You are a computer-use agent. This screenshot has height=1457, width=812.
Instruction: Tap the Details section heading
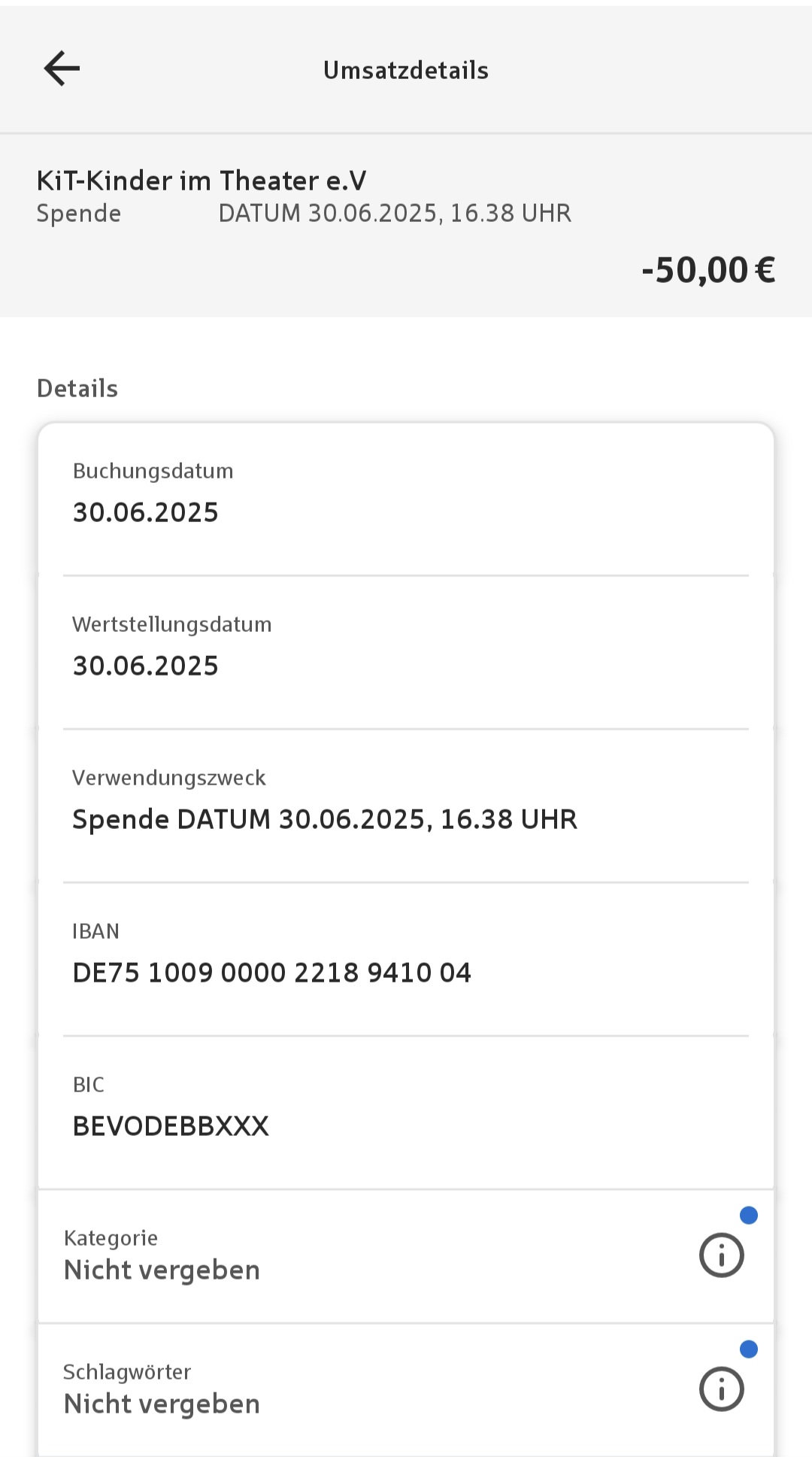click(x=77, y=388)
